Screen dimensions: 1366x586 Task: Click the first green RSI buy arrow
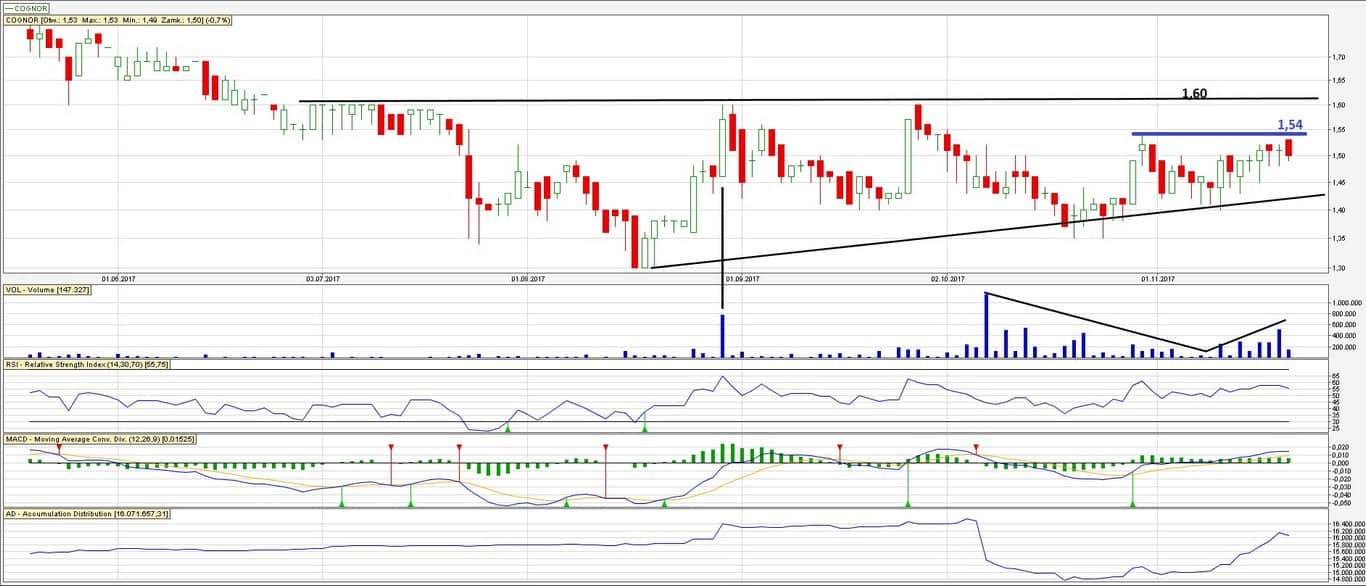[x=508, y=429]
